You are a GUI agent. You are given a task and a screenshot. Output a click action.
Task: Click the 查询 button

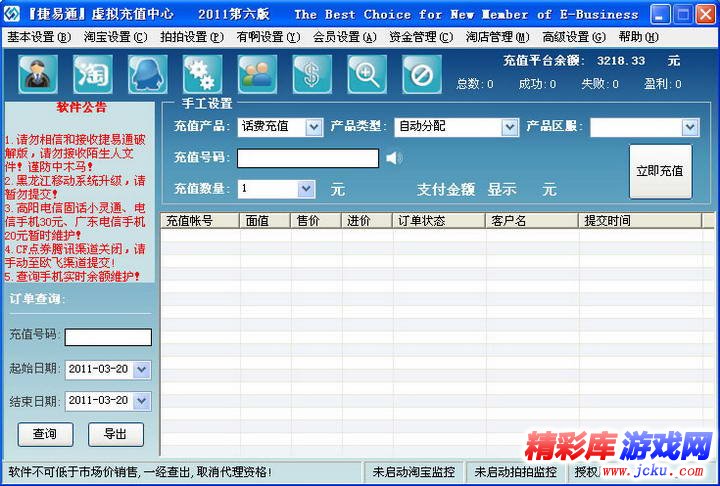click(45, 434)
